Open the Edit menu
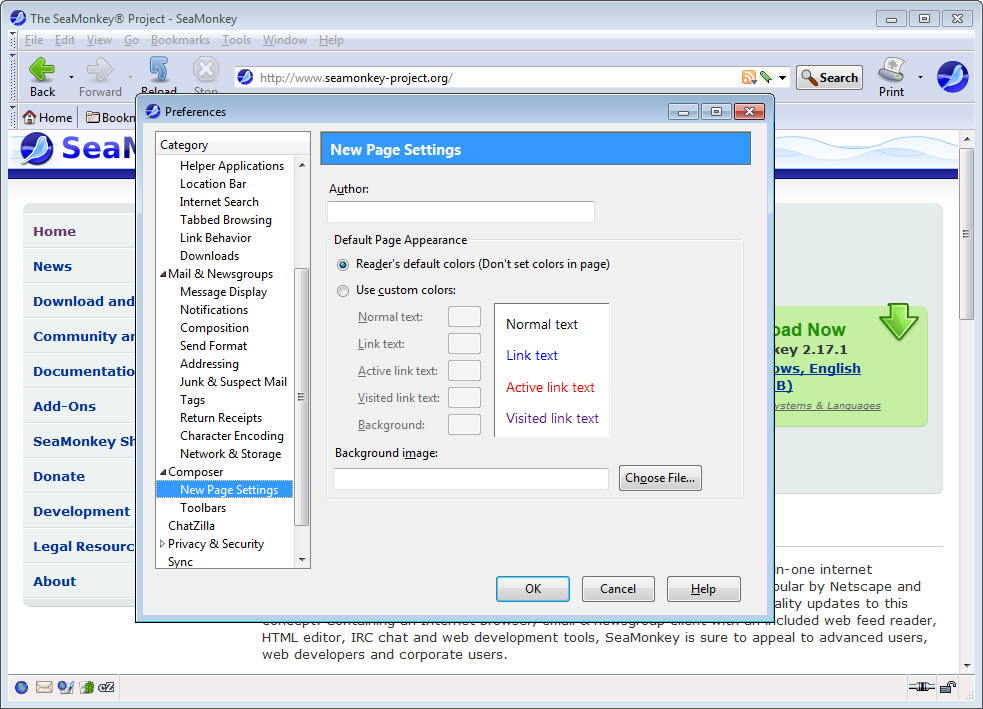This screenshot has width=983, height=709. point(65,40)
